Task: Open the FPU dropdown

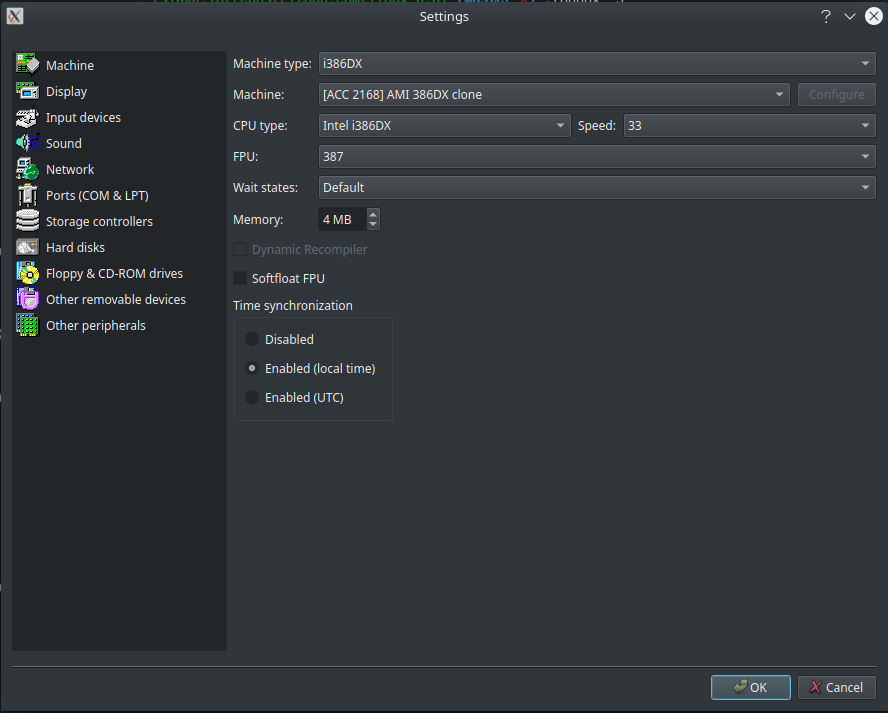Action: (597, 156)
